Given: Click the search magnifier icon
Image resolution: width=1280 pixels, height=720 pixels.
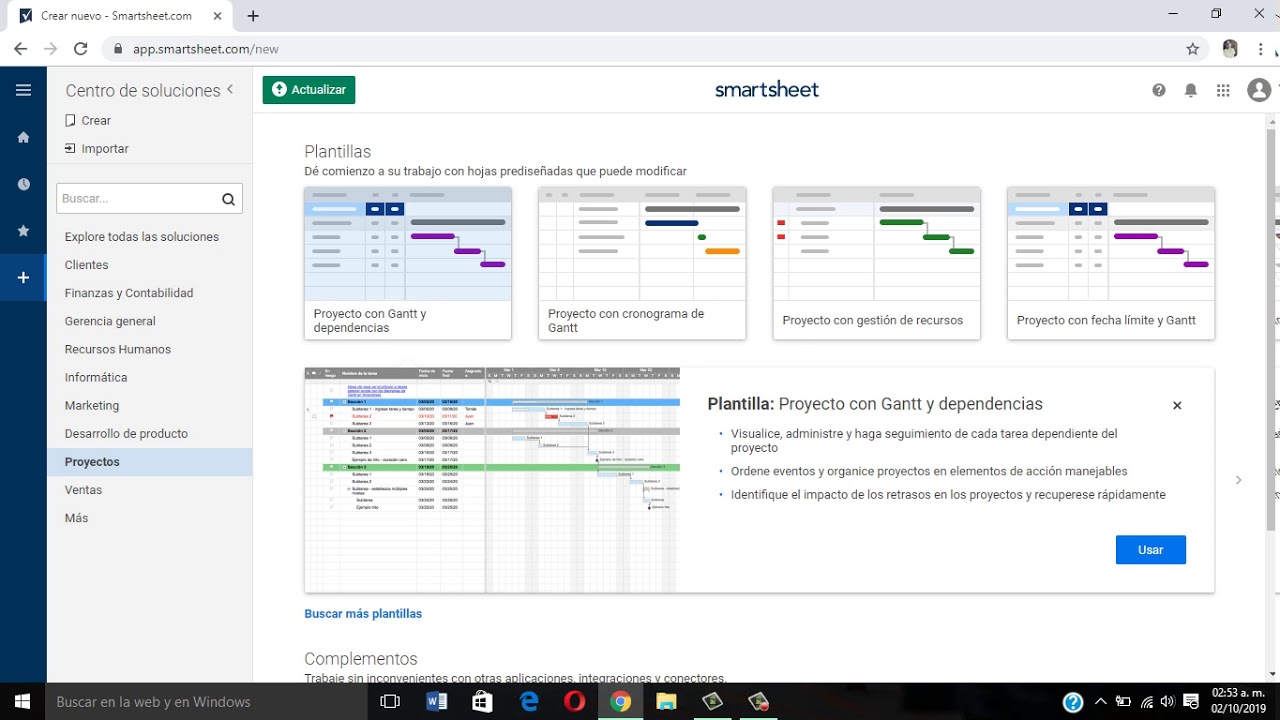Looking at the screenshot, I should (229, 199).
